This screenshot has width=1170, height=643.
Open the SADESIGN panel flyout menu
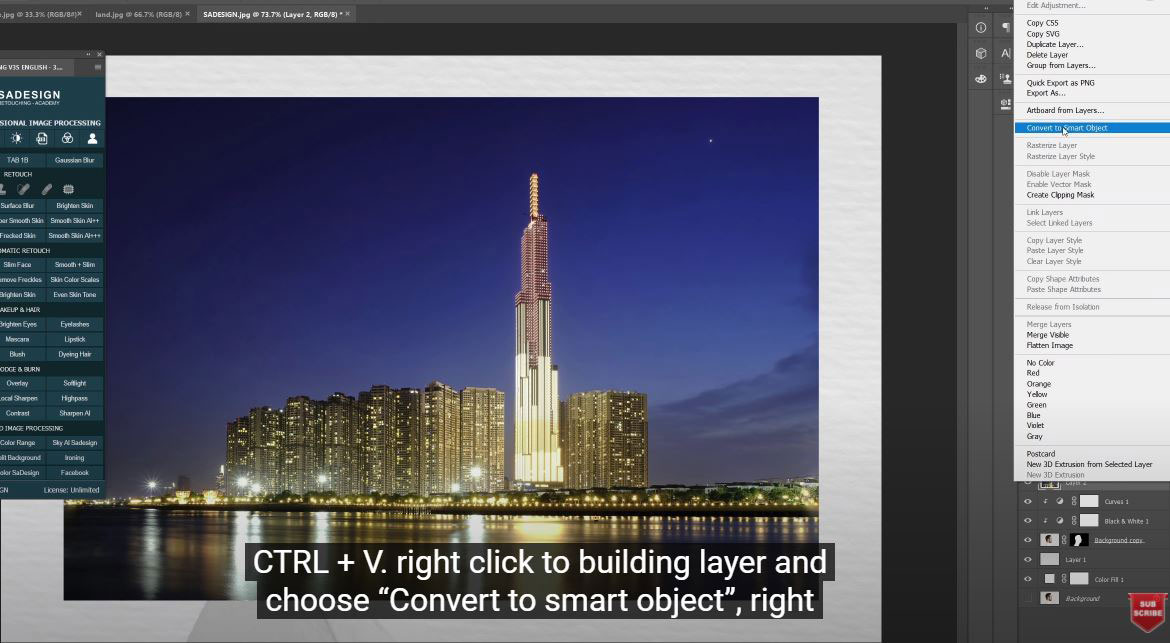point(98,67)
